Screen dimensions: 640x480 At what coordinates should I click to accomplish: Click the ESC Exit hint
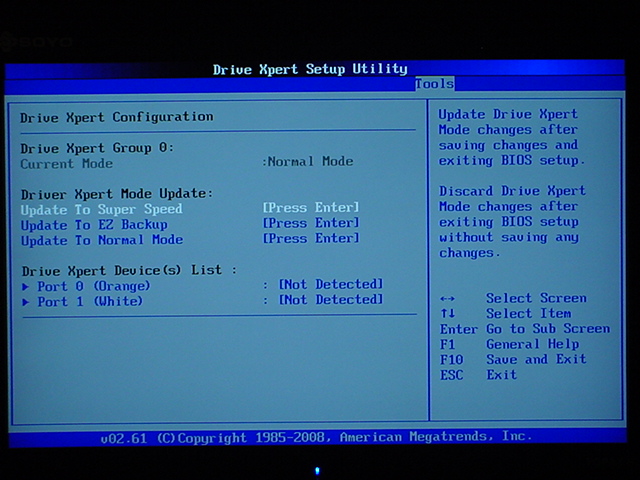pos(478,375)
